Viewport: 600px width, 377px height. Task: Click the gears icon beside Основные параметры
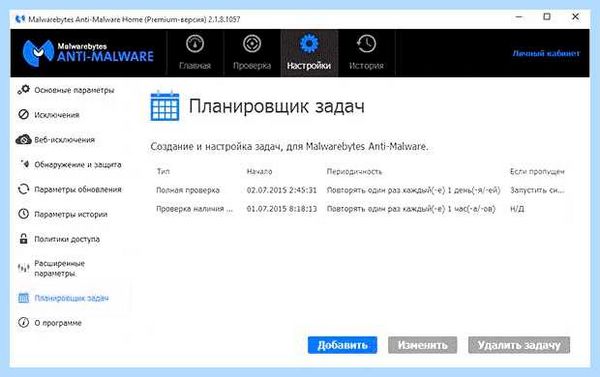[x=23, y=90]
